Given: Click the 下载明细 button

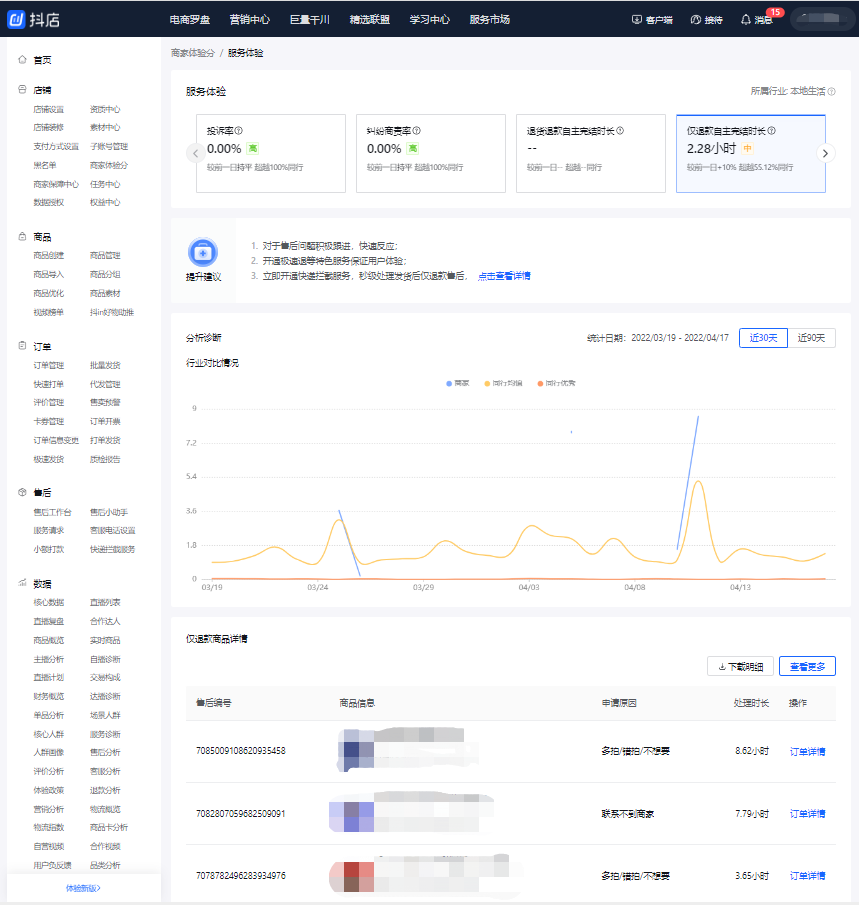Looking at the screenshot, I should click(x=740, y=666).
